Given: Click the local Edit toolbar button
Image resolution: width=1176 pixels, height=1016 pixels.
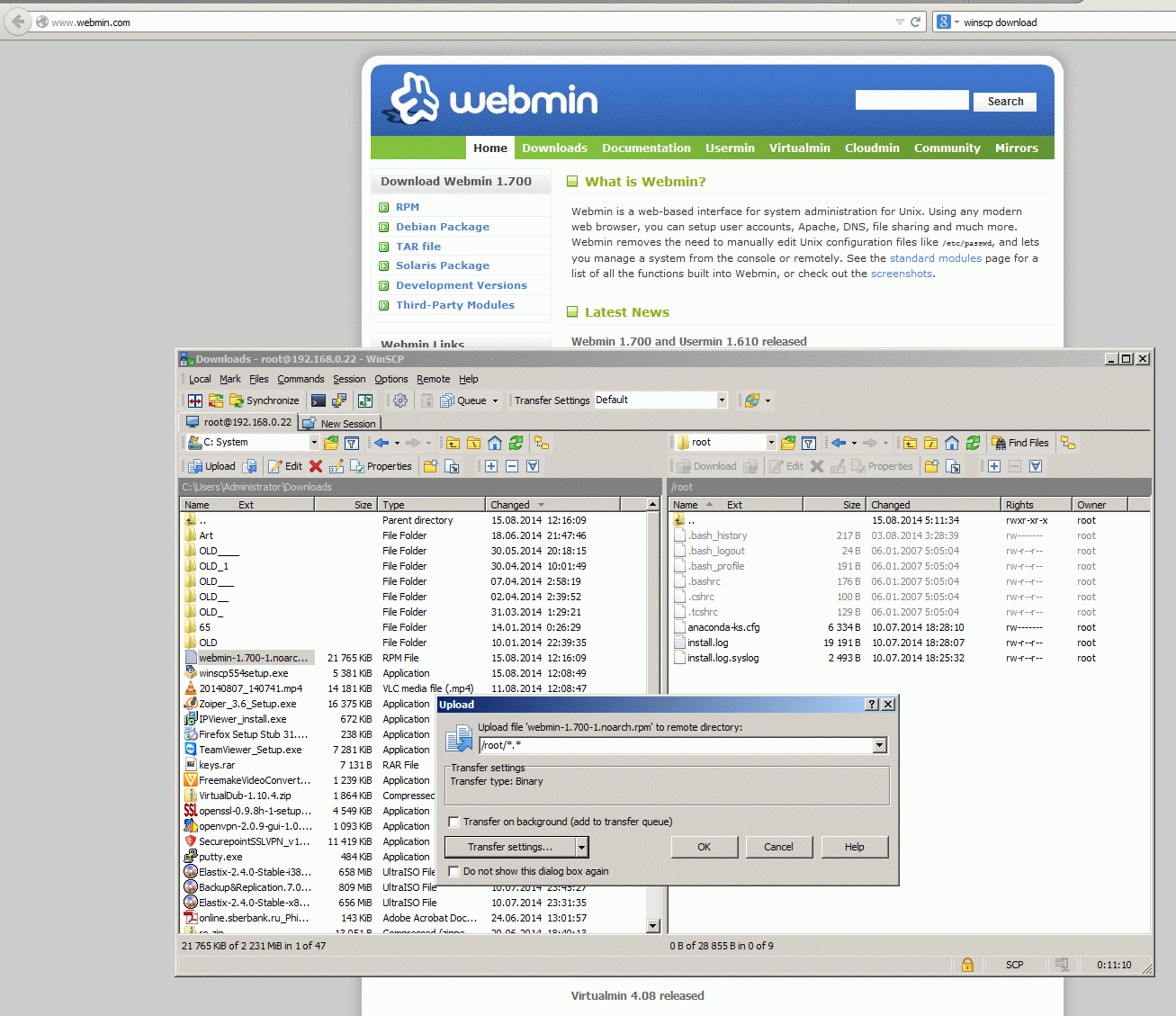Looking at the screenshot, I should tap(285, 466).
